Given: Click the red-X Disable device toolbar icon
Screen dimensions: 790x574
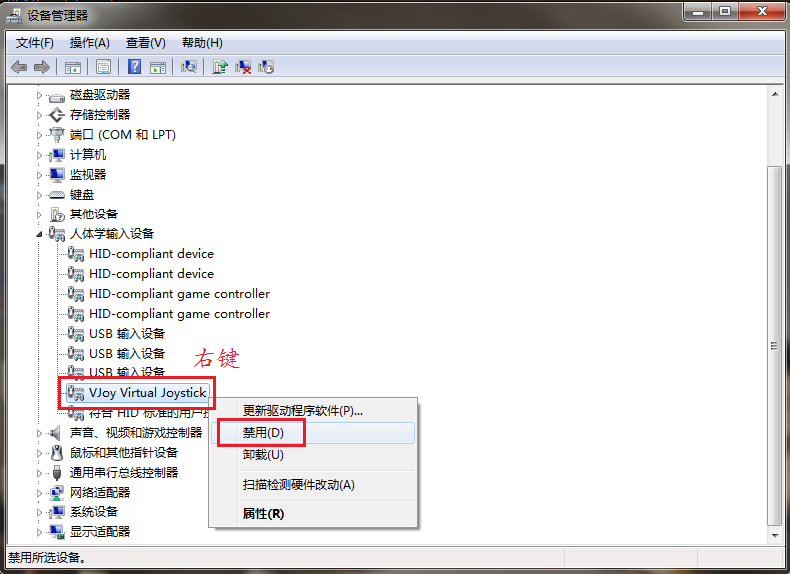Looking at the screenshot, I should 243,67.
